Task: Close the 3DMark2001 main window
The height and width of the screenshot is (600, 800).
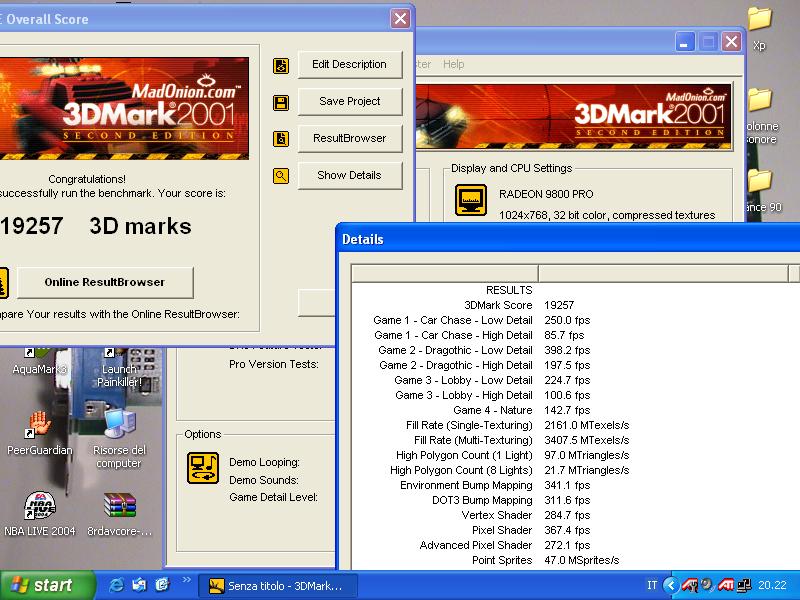Action: click(x=731, y=41)
